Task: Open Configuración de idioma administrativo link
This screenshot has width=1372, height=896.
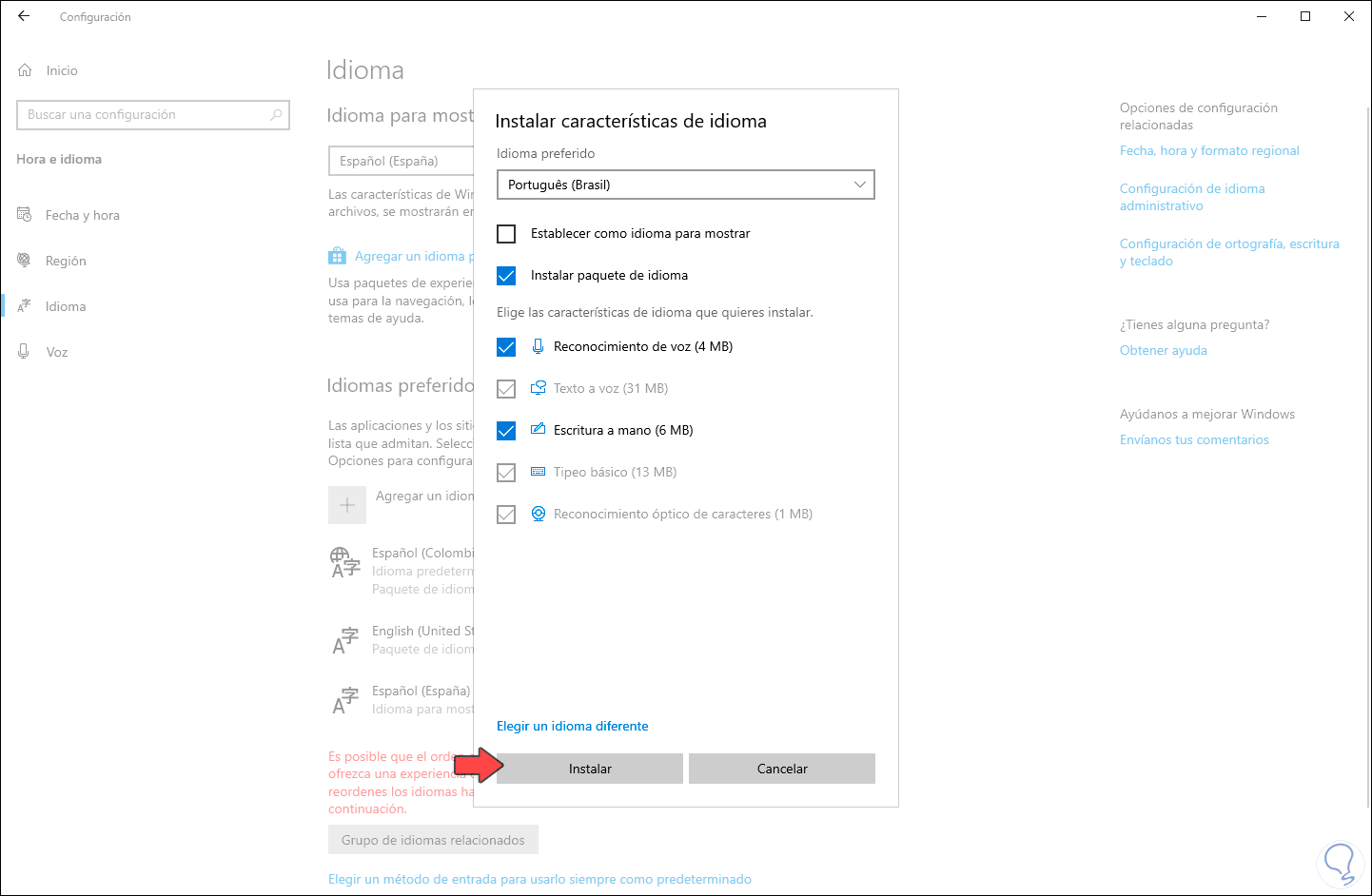Action: pyautogui.click(x=1192, y=197)
